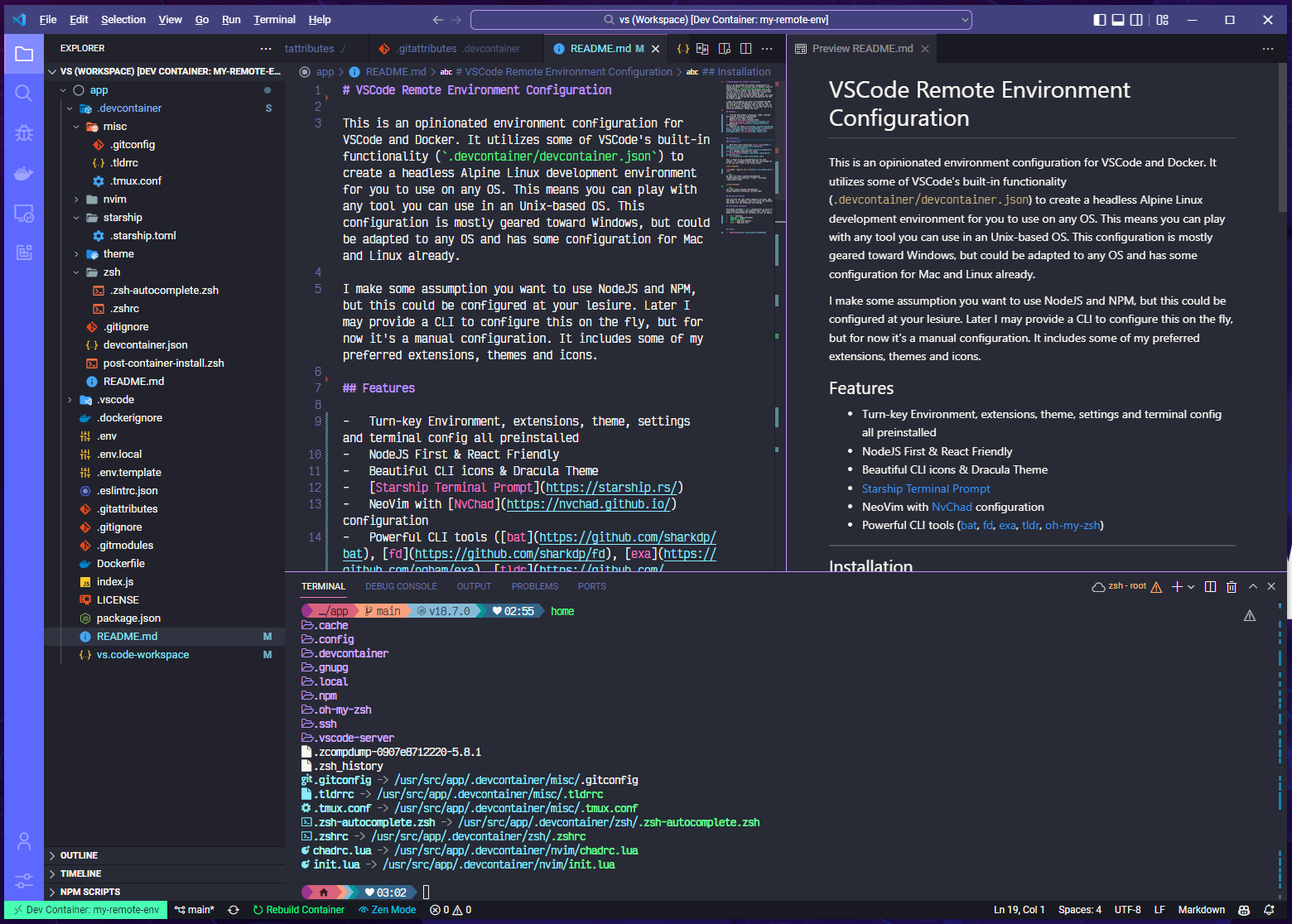Split the README.md editor to the right

(745, 49)
